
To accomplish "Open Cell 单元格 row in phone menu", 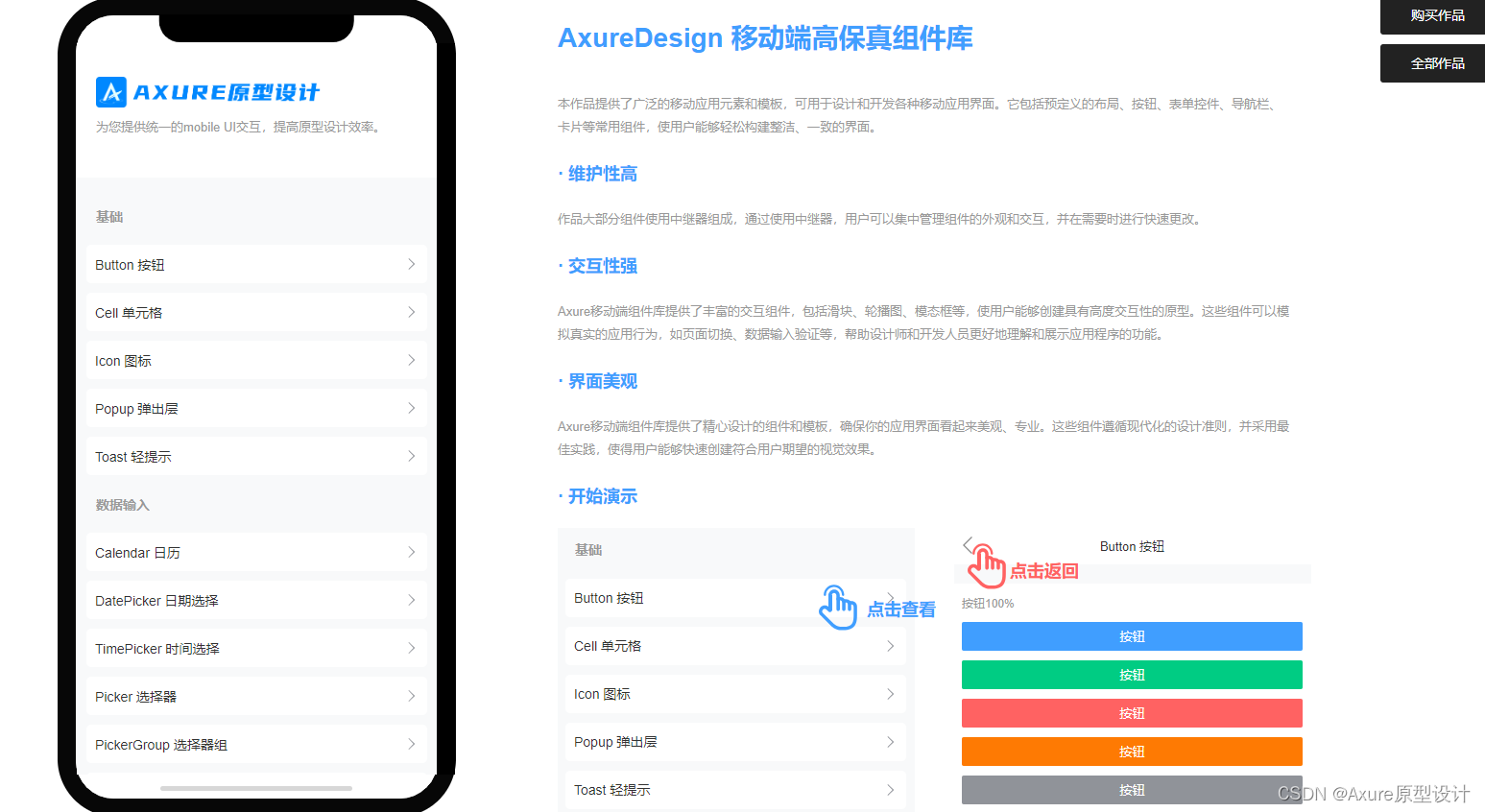I will 256,312.
